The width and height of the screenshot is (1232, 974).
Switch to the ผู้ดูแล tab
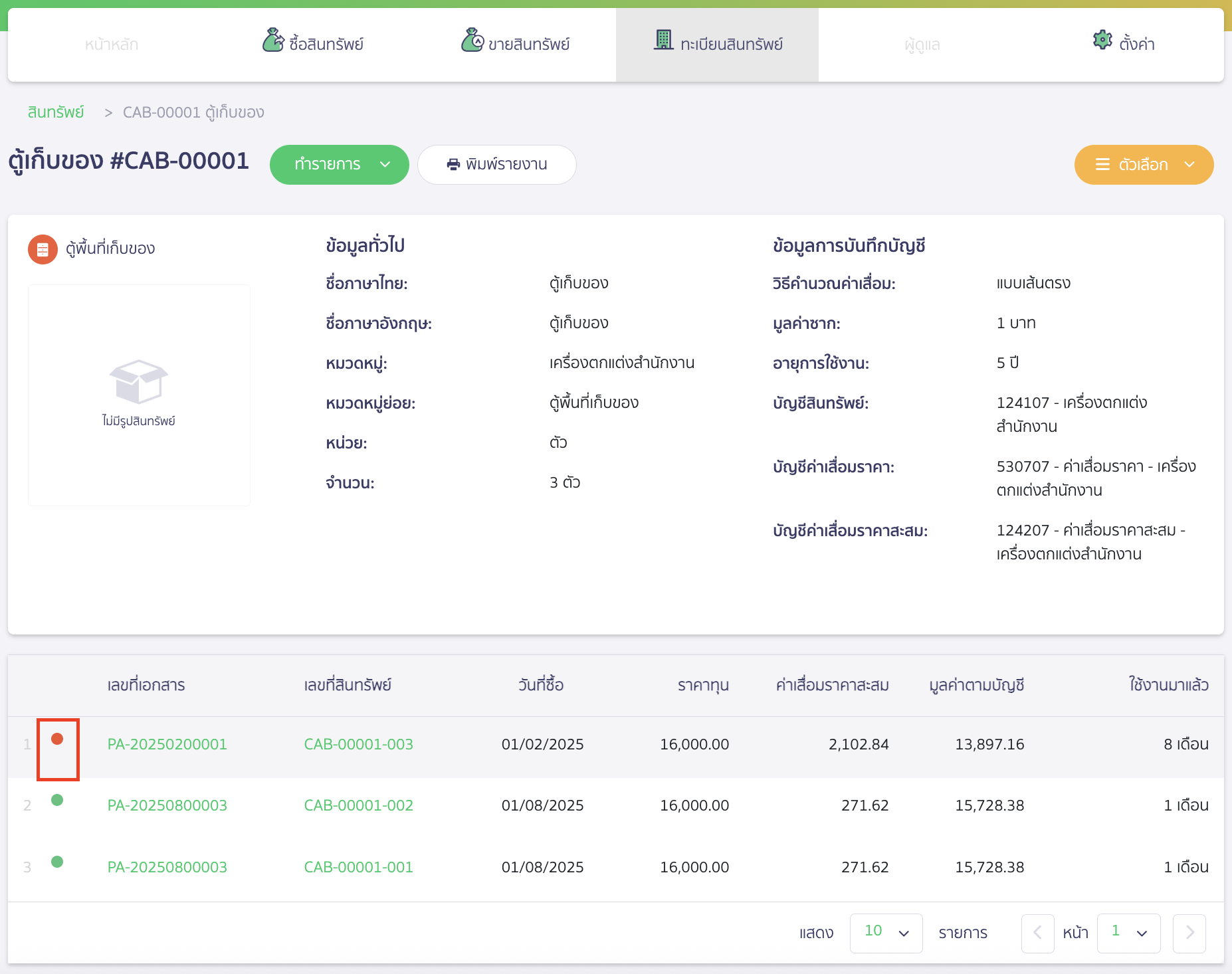click(922, 45)
